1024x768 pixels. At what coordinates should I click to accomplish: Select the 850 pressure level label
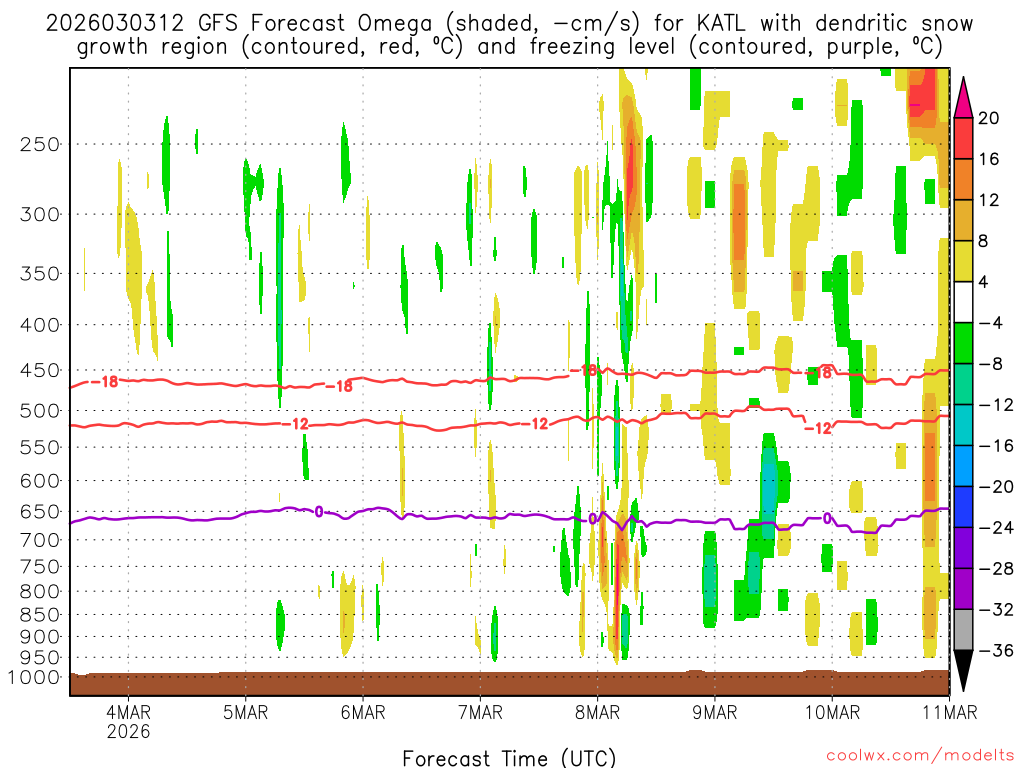point(40,615)
